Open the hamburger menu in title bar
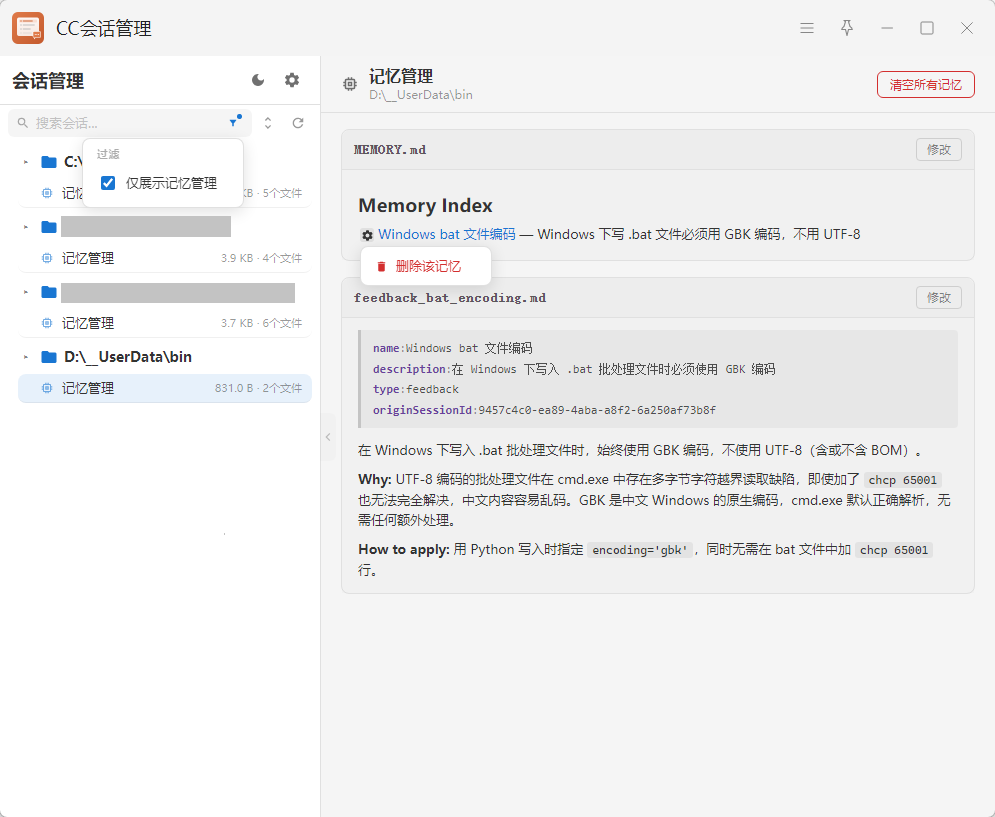The image size is (995, 817). pos(807,28)
